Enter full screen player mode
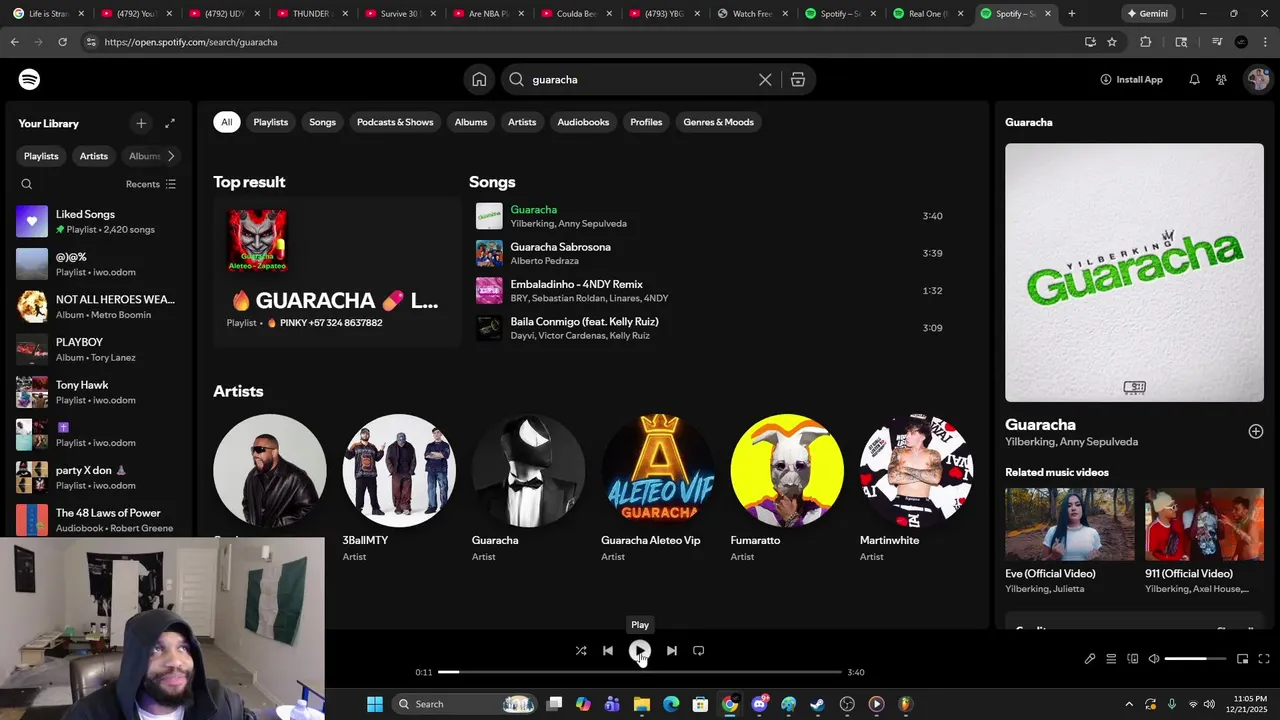The image size is (1280, 720). [x=1264, y=659]
